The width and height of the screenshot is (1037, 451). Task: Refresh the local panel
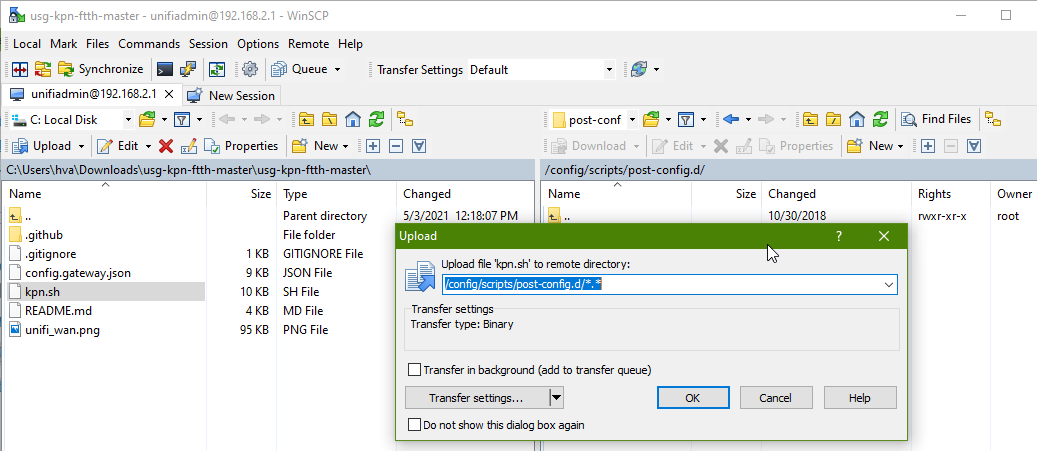point(376,119)
